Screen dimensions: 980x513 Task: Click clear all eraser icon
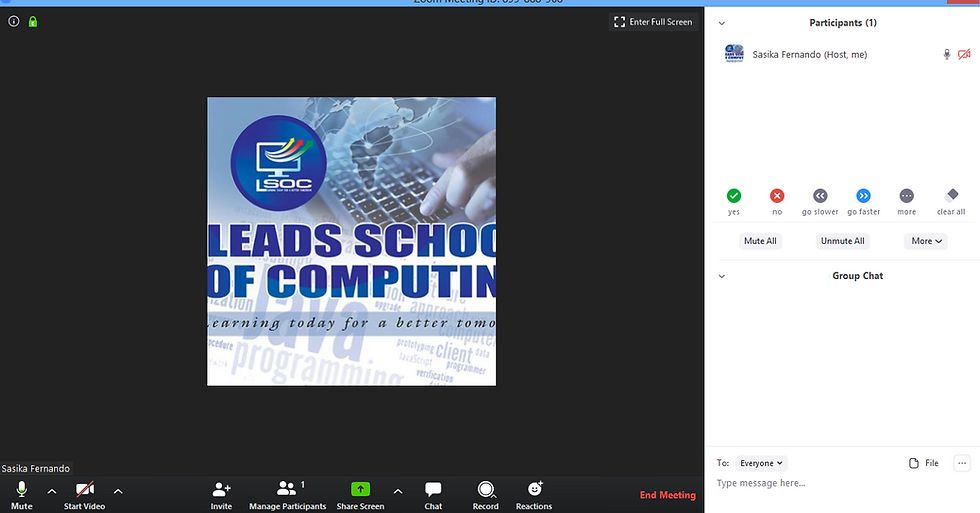[951, 195]
